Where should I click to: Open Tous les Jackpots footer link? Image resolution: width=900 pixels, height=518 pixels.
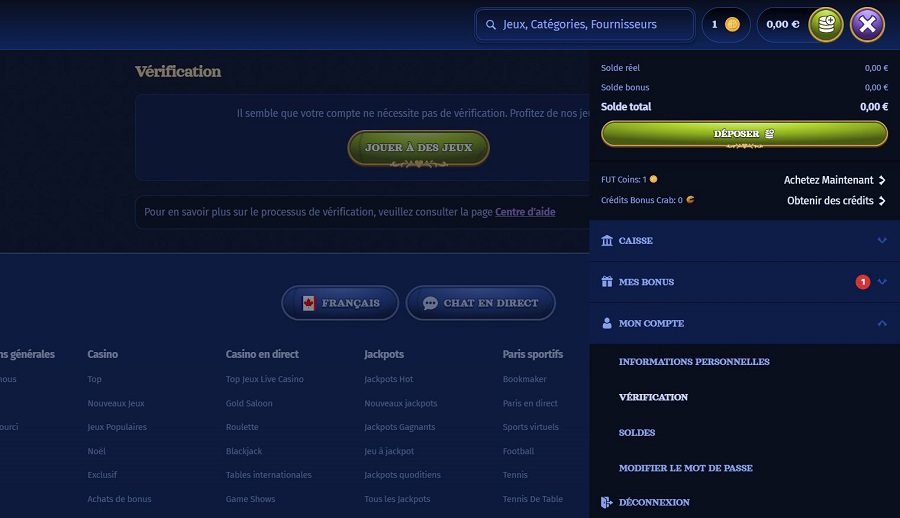click(x=397, y=499)
